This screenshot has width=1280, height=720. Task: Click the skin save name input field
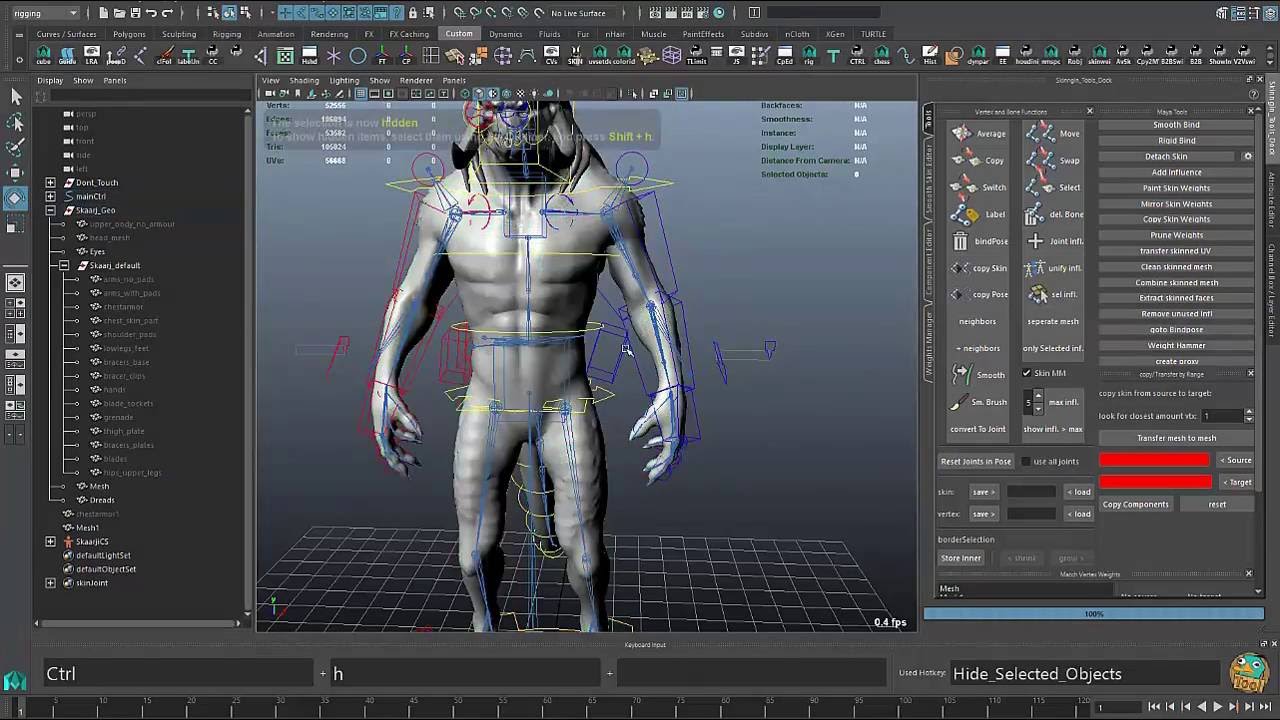pyautogui.click(x=1031, y=492)
